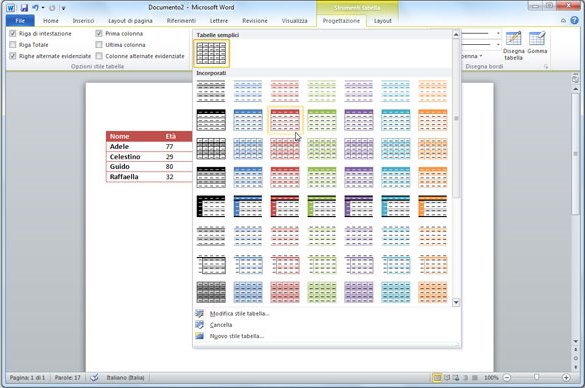Expand the quick access toolbar customize arrow
Image resolution: width=585 pixels, height=388 pixels.
(63, 8)
